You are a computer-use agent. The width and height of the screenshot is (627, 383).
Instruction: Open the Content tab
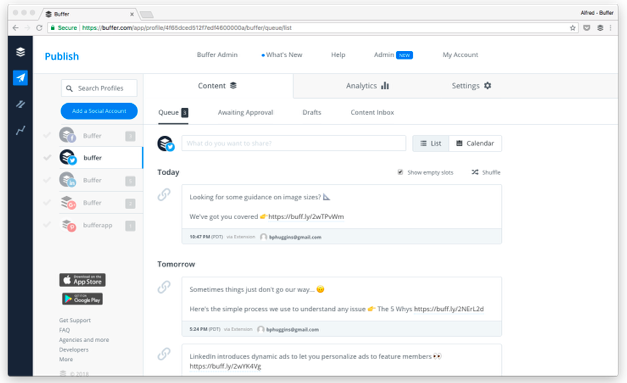(218, 86)
